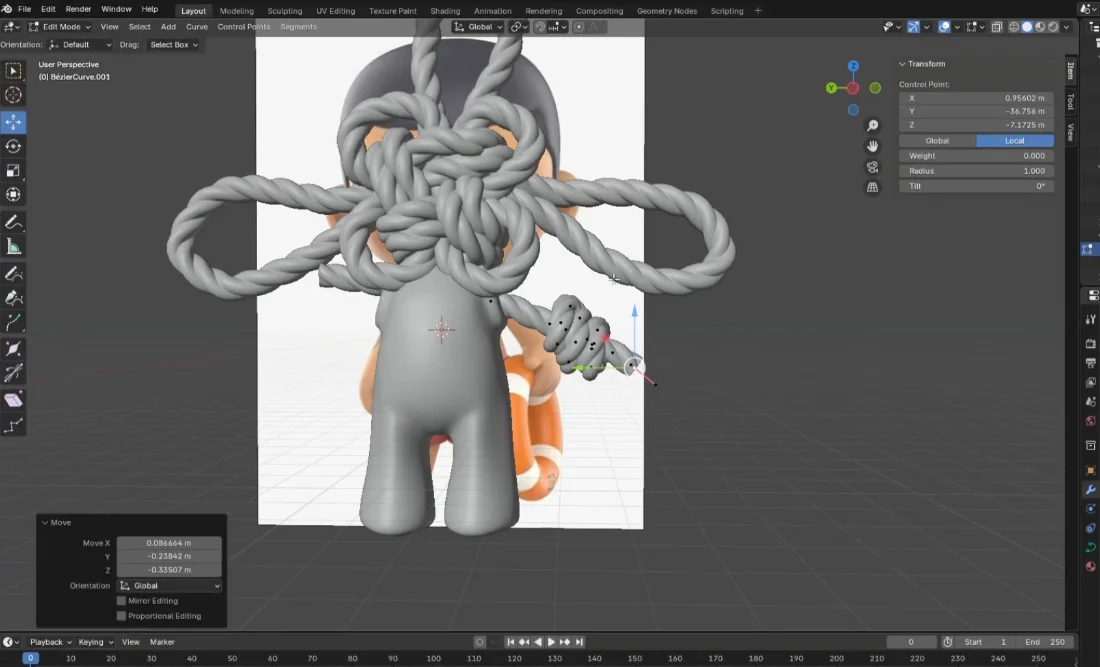The height and width of the screenshot is (667, 1100).
Task: Choose the curve Draw tool
Action: tap(13, 274)
